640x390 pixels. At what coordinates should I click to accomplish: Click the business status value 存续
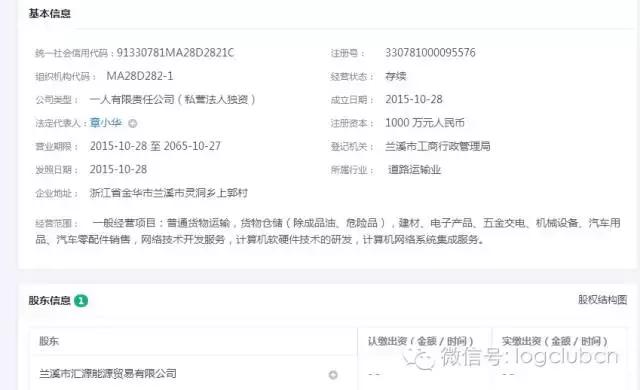pos(396,76)
